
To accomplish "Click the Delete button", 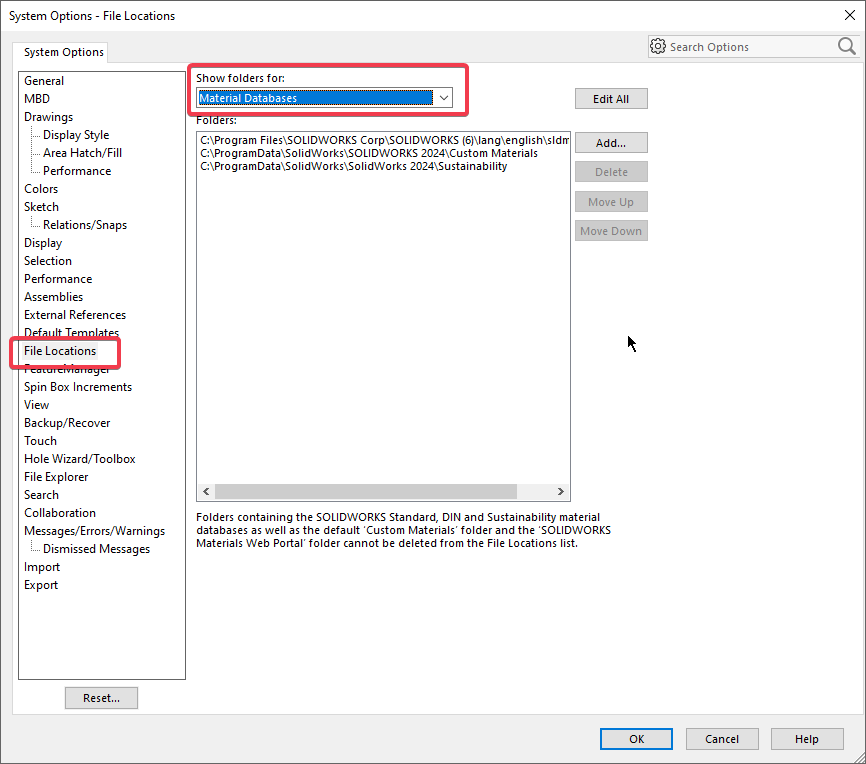I will point(611,172).
